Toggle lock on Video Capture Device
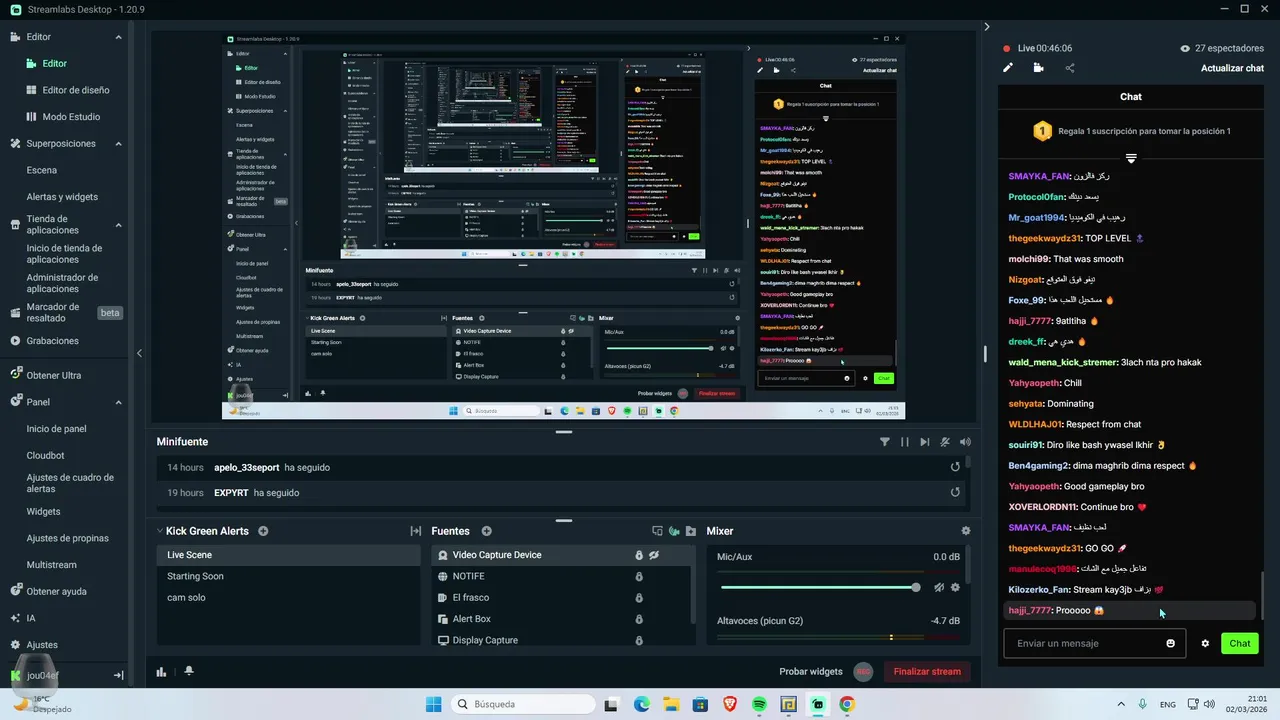The image size is (1280, 720). [x=639, y=555]
